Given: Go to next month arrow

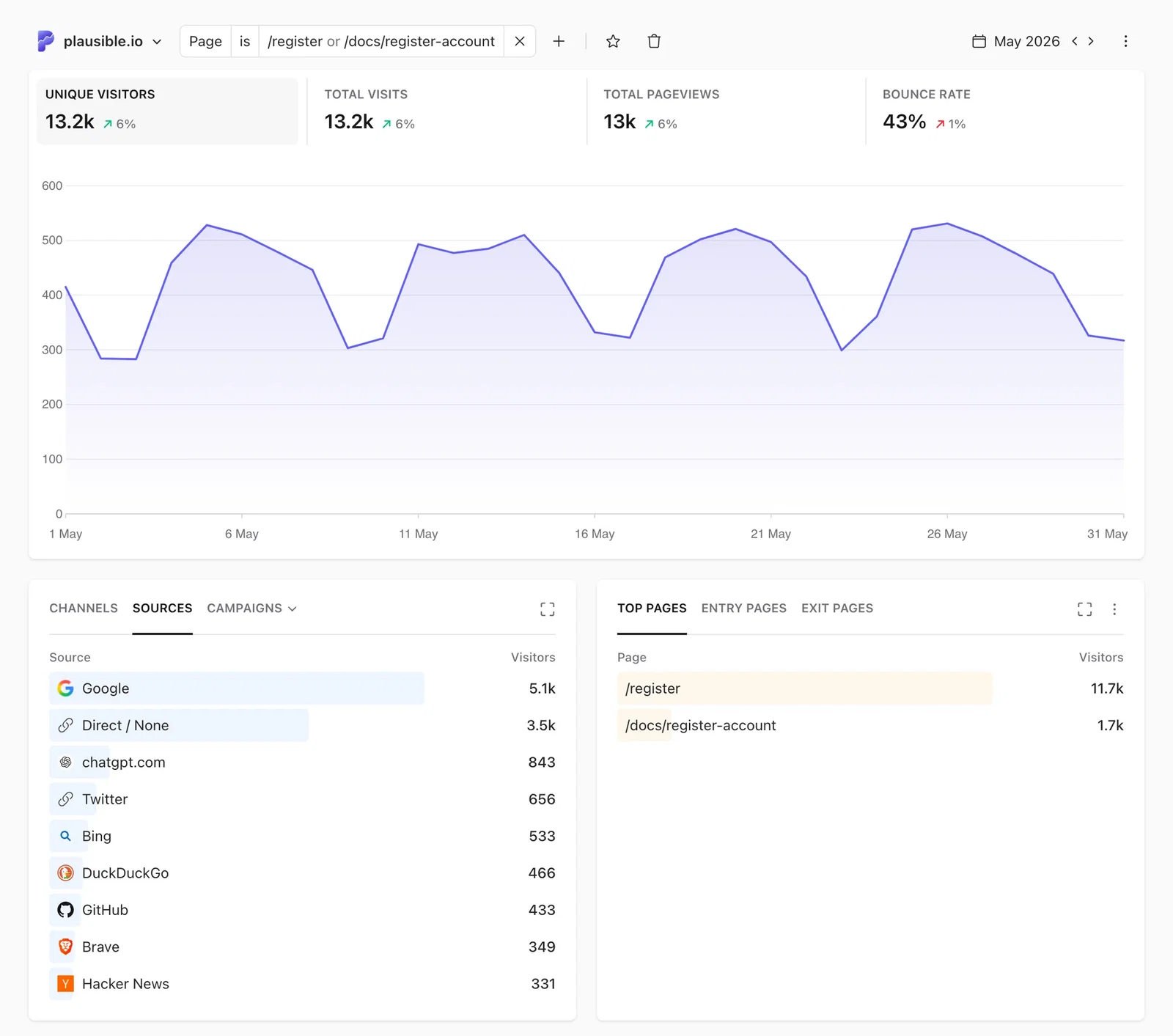Looking at the screenshot, I should (1091, 41).
